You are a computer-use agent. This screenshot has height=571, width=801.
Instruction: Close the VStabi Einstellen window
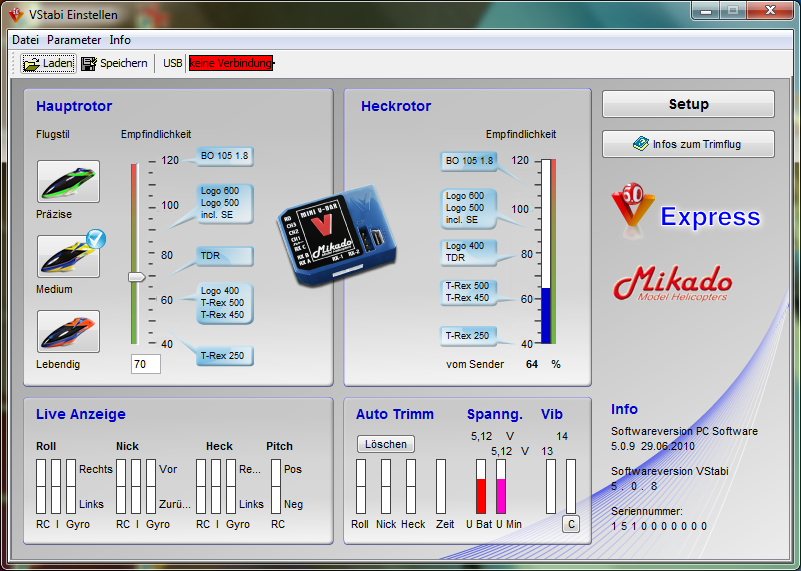tap(770, 10)
